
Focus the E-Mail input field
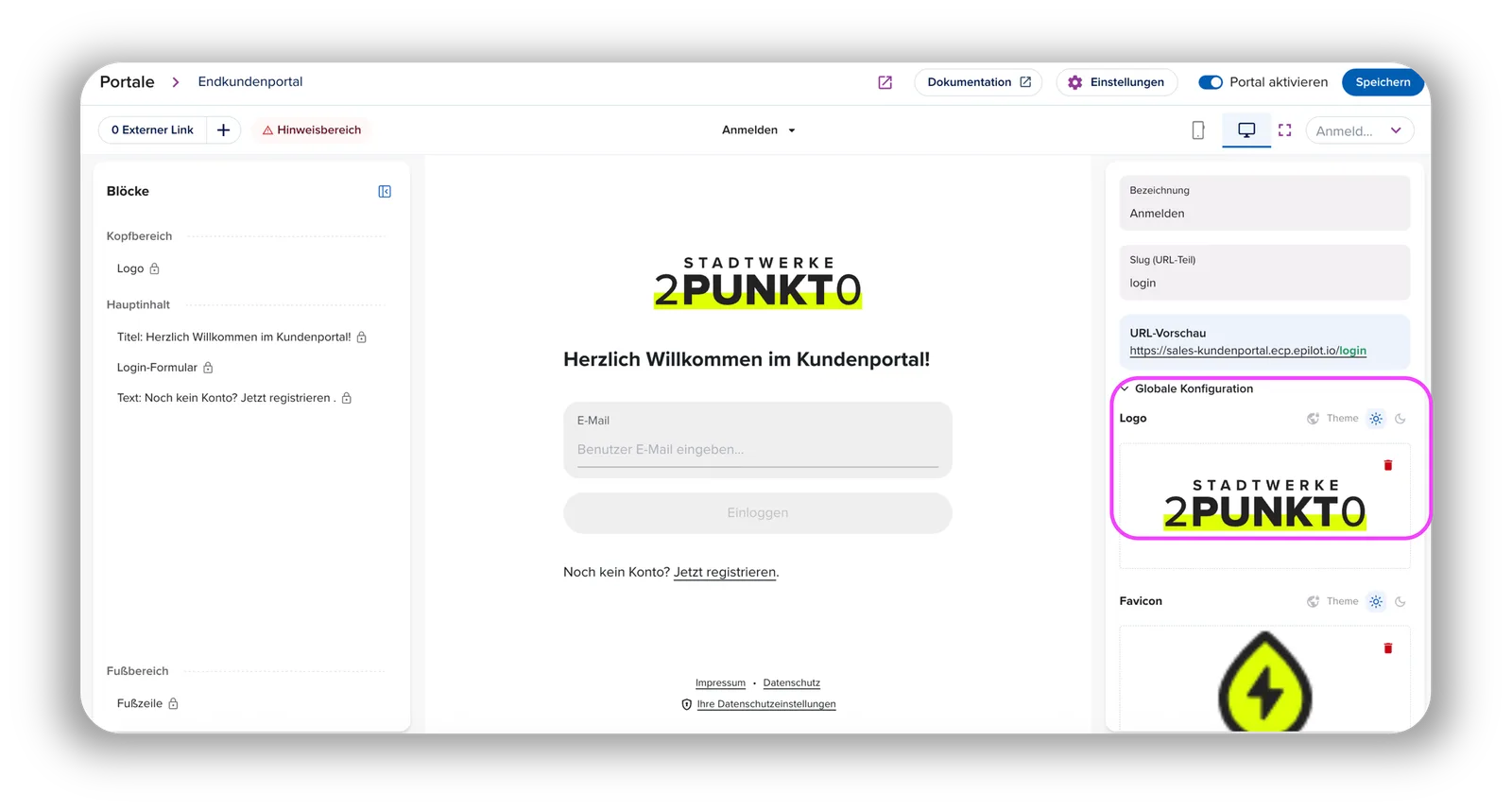[x=758, y=440]
